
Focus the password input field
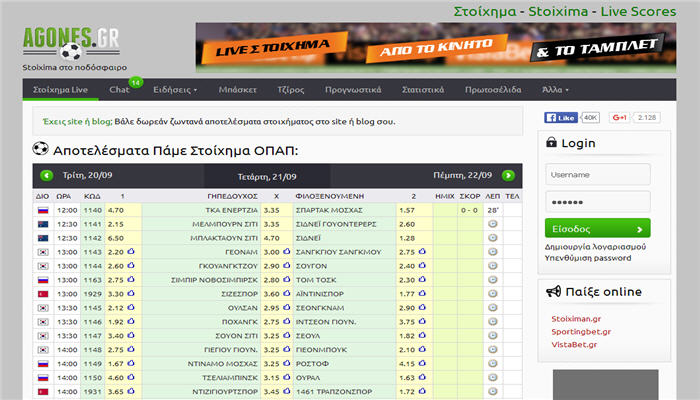pyautogui.click(x=597, y=202)
